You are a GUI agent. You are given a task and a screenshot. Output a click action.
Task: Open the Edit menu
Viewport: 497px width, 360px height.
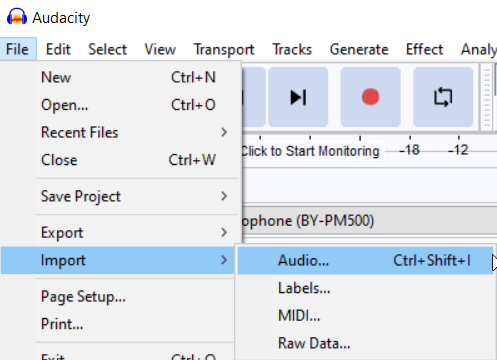(x=58, y=49)
